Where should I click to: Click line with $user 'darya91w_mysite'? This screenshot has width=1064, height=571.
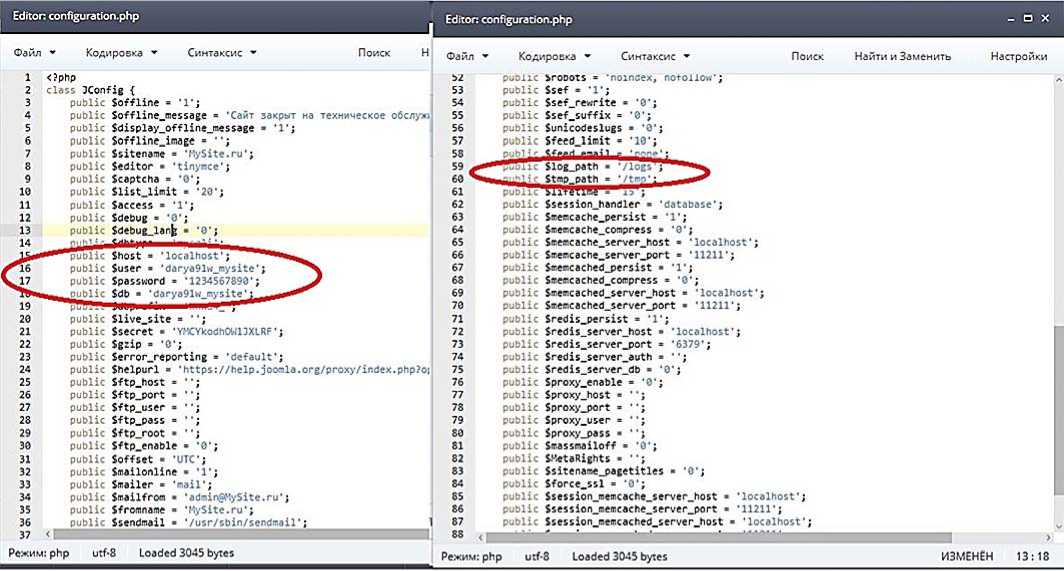tap(168, 268)
